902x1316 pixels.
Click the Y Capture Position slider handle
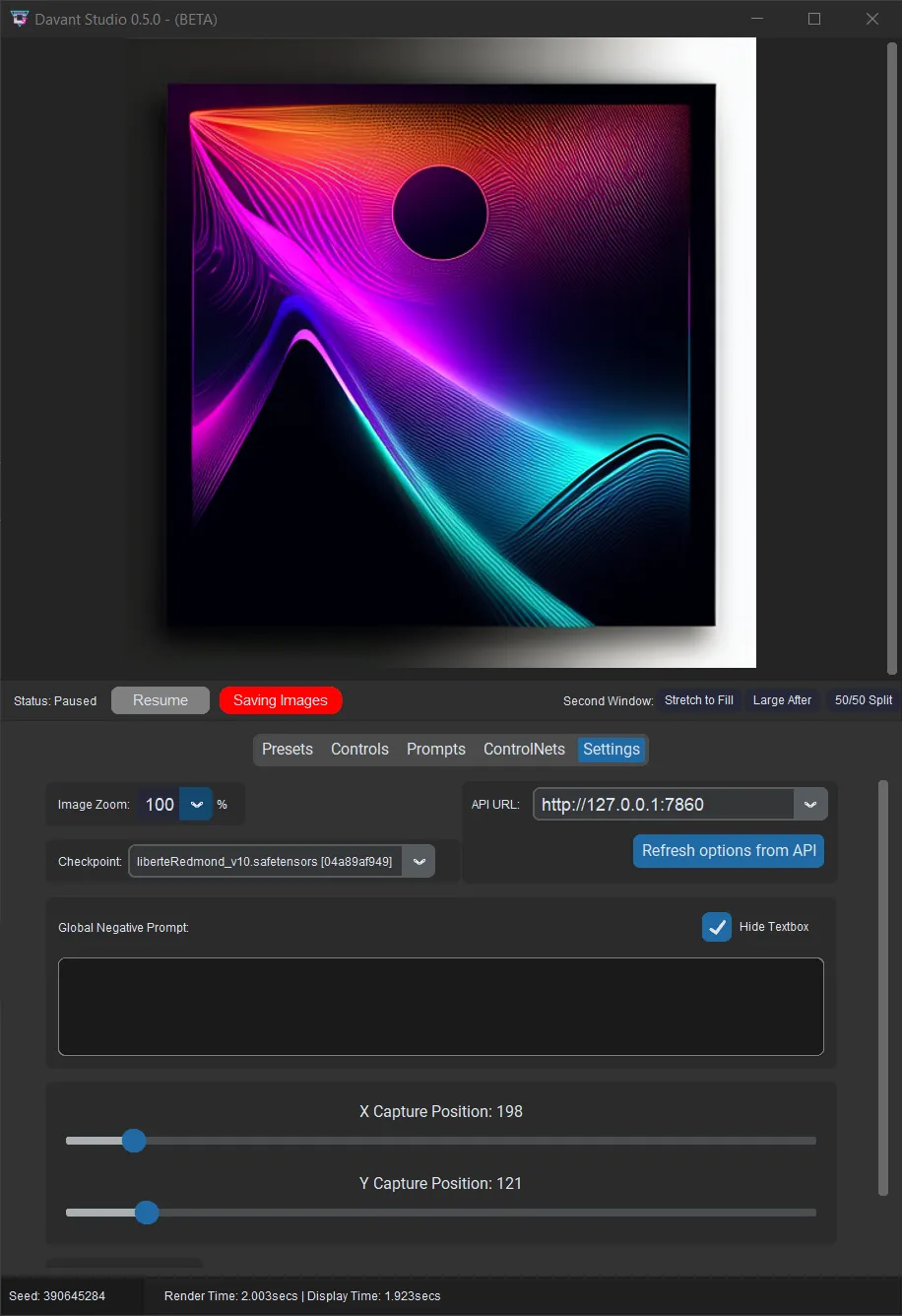point(147,1213)
